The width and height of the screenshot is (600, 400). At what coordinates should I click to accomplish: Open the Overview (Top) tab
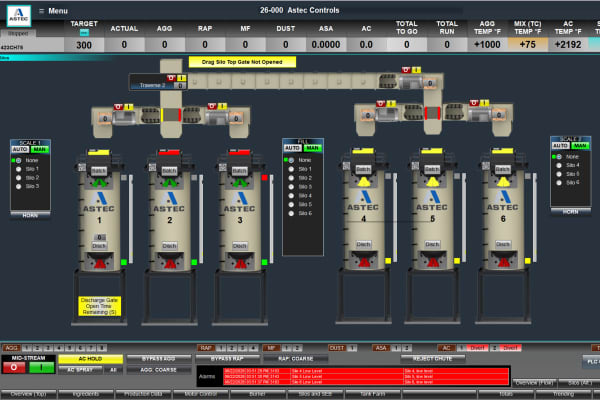click(29, 394)
